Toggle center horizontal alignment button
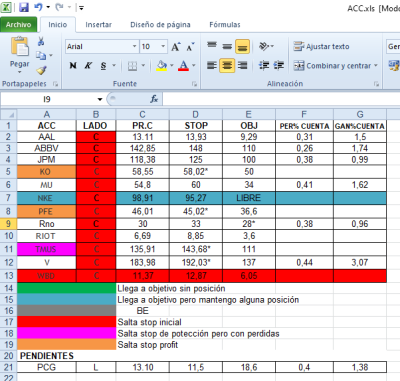 [x=227, y=66]
